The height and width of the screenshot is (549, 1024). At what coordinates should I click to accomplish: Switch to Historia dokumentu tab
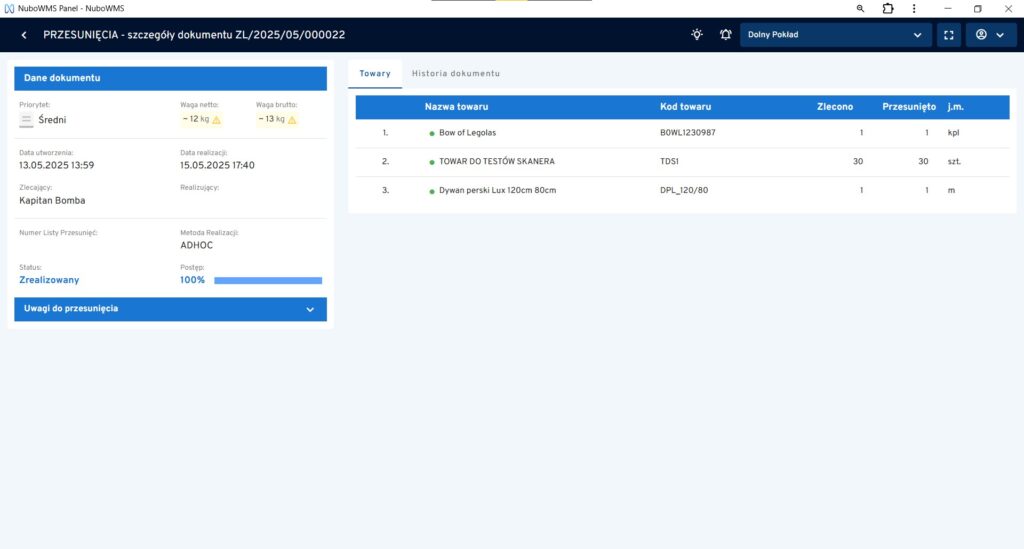click(455, 74)
